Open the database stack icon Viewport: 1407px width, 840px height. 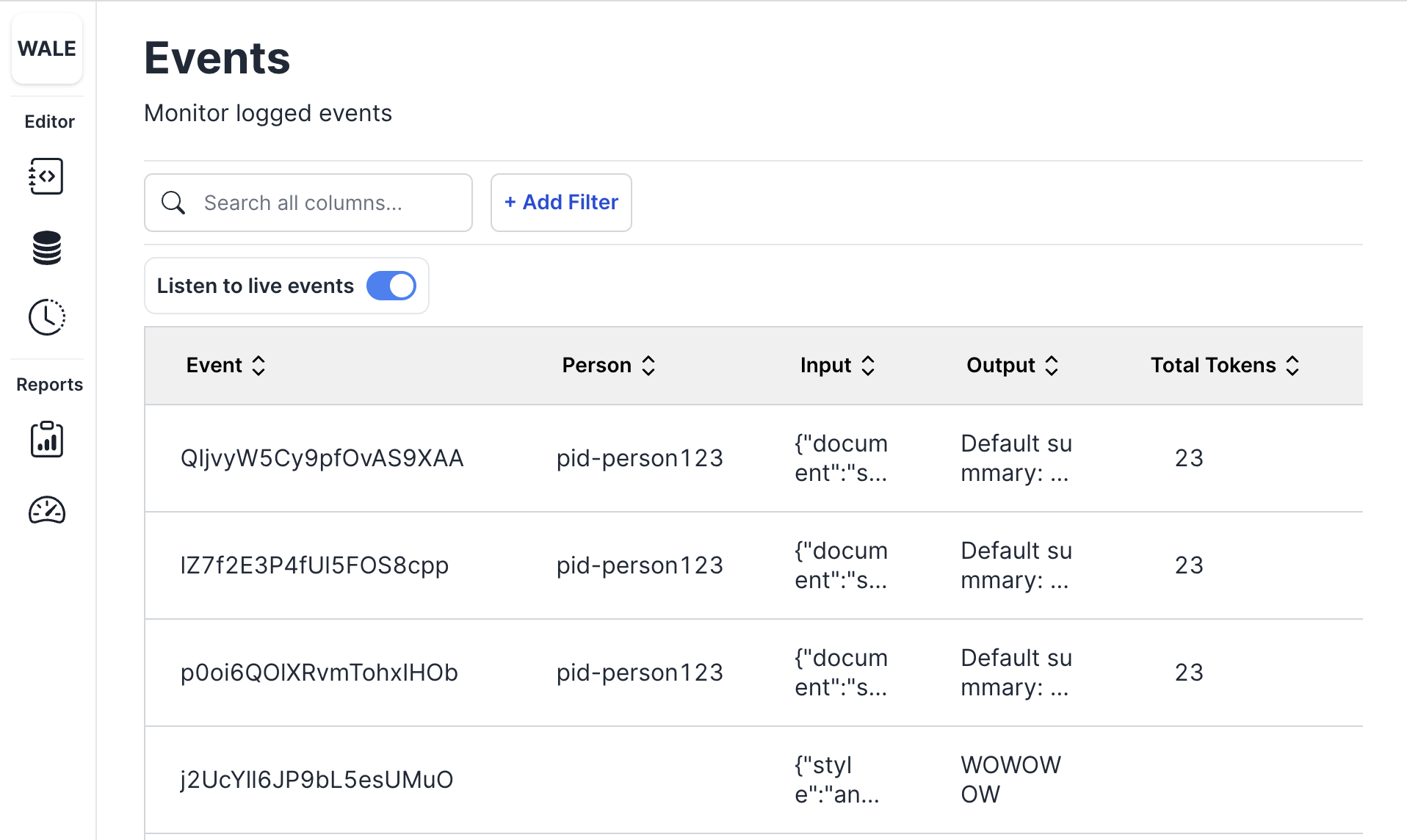click(x=46, y=247)
